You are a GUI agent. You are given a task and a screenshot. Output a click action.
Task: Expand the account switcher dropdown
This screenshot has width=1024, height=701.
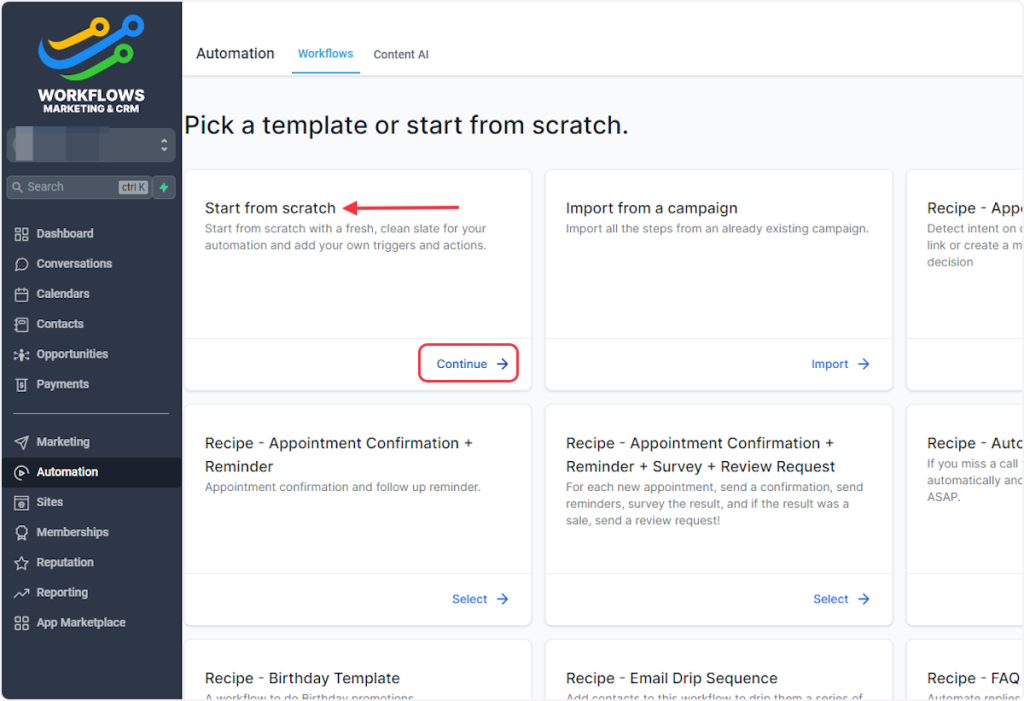pyautogui.click(x=163, y=146)
